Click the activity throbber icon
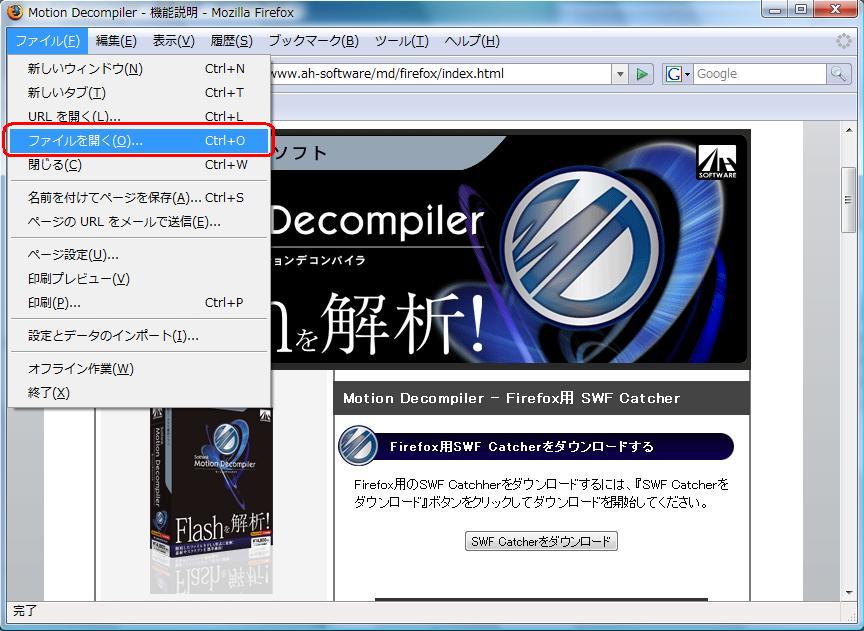The width and height of the screenshot is (864, 631). pos(844,41)
